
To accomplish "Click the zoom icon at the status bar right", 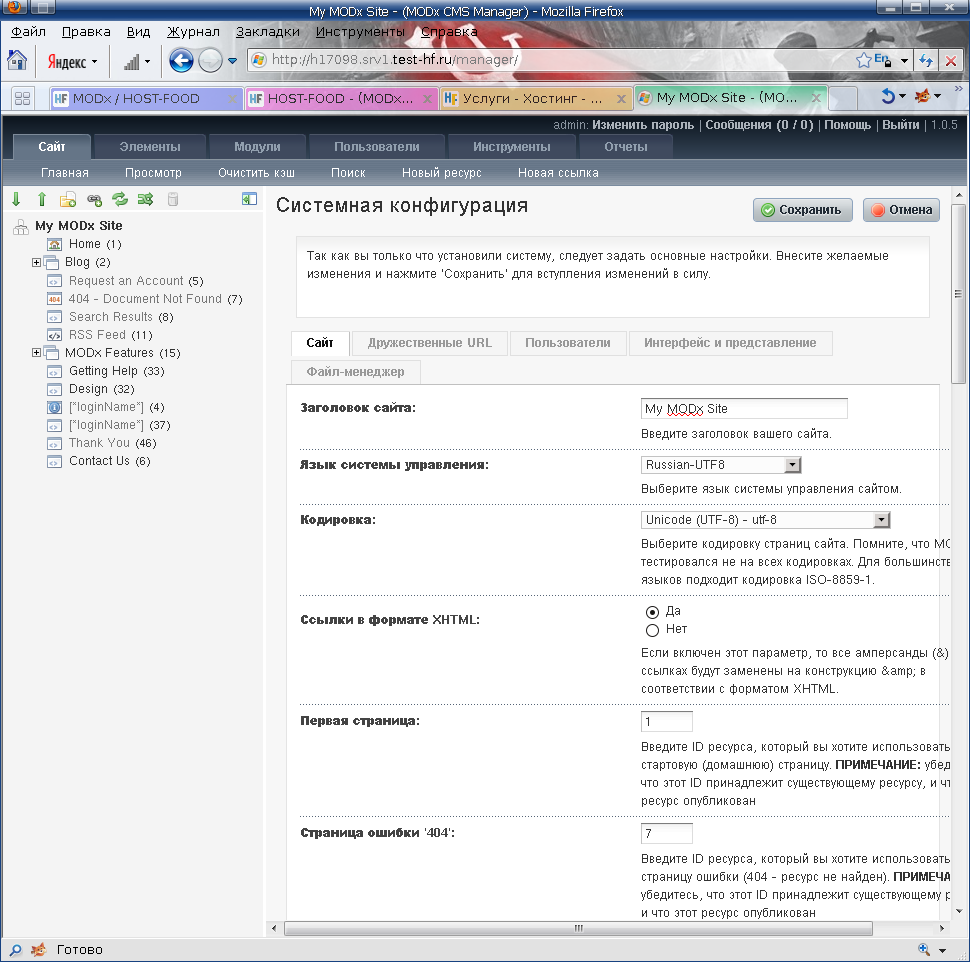I will [x=924, y=950].
